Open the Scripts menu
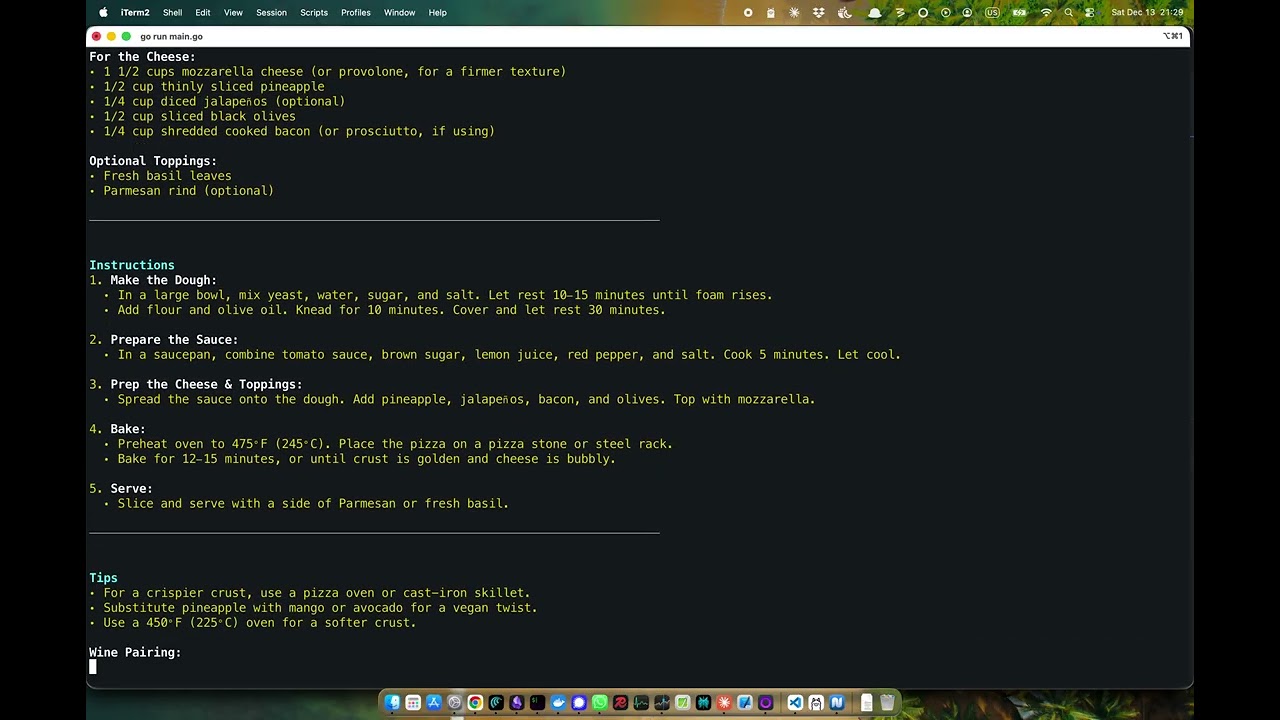Viewport: 1280px width, 720px height. (x=314, y=13)
